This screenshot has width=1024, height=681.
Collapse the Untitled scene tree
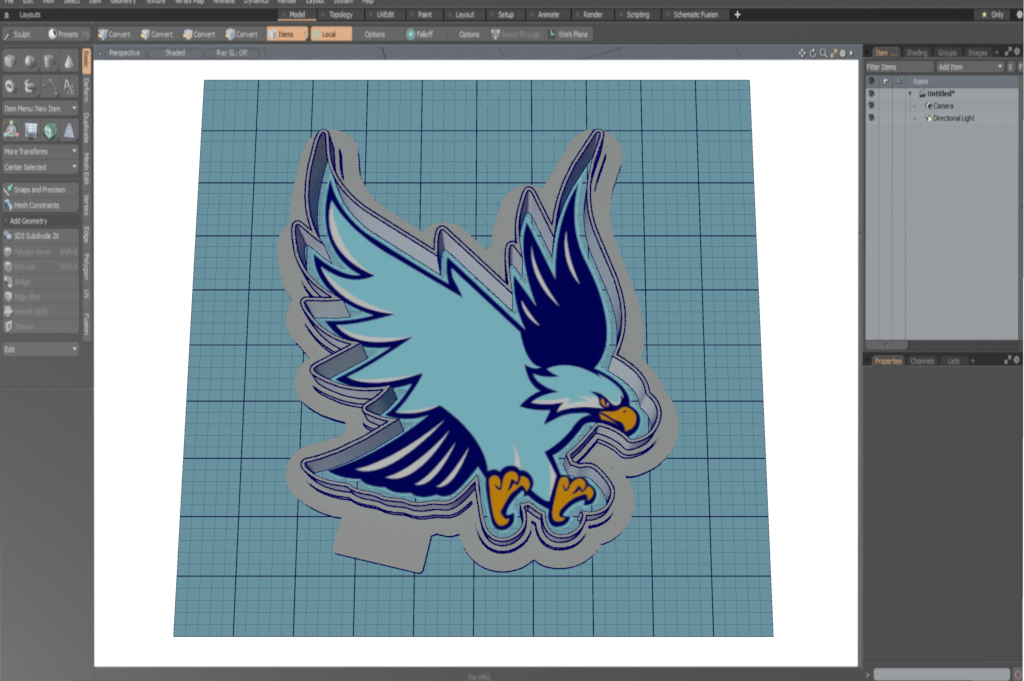(x=910, y=94)
